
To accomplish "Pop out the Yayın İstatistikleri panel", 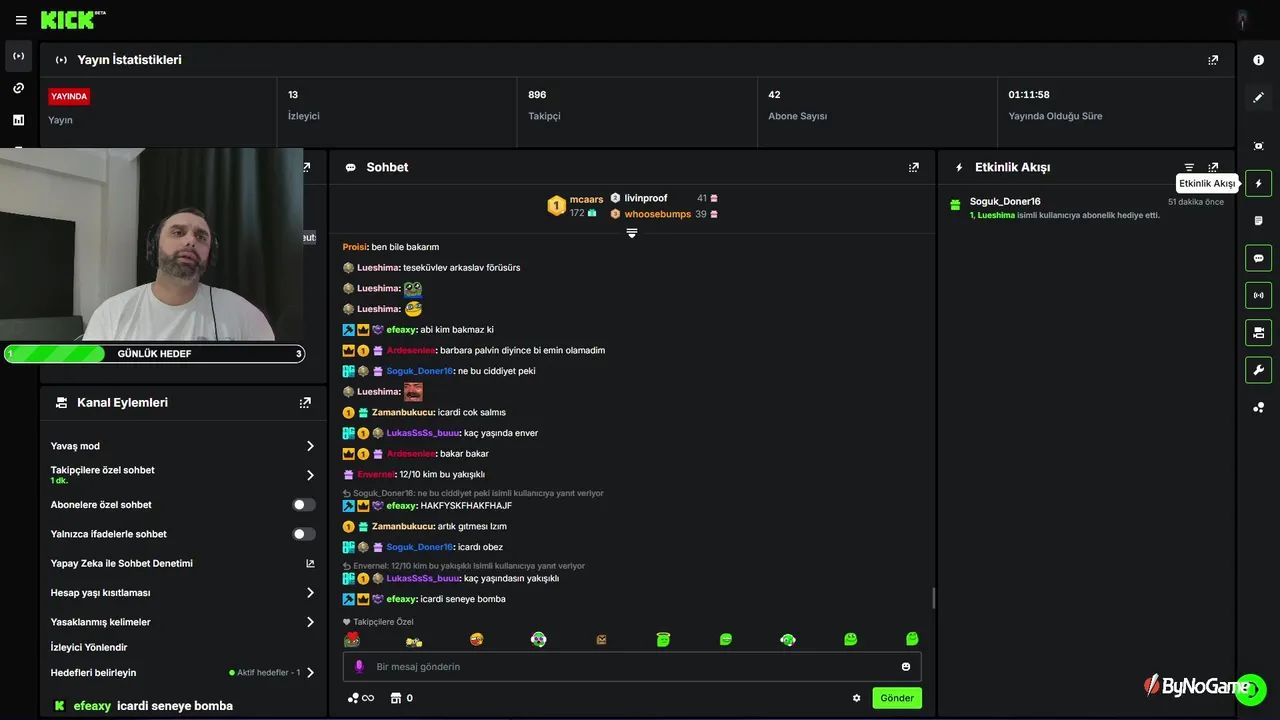I will click(x=1213, y=60).
